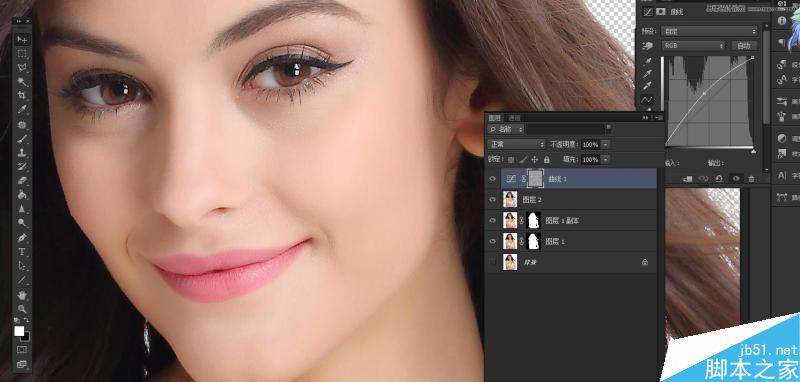The height and width of the screenshot is (382, 800).
Task: Collapse the Layers panel with double arrows
Action: tap(646, 117)
